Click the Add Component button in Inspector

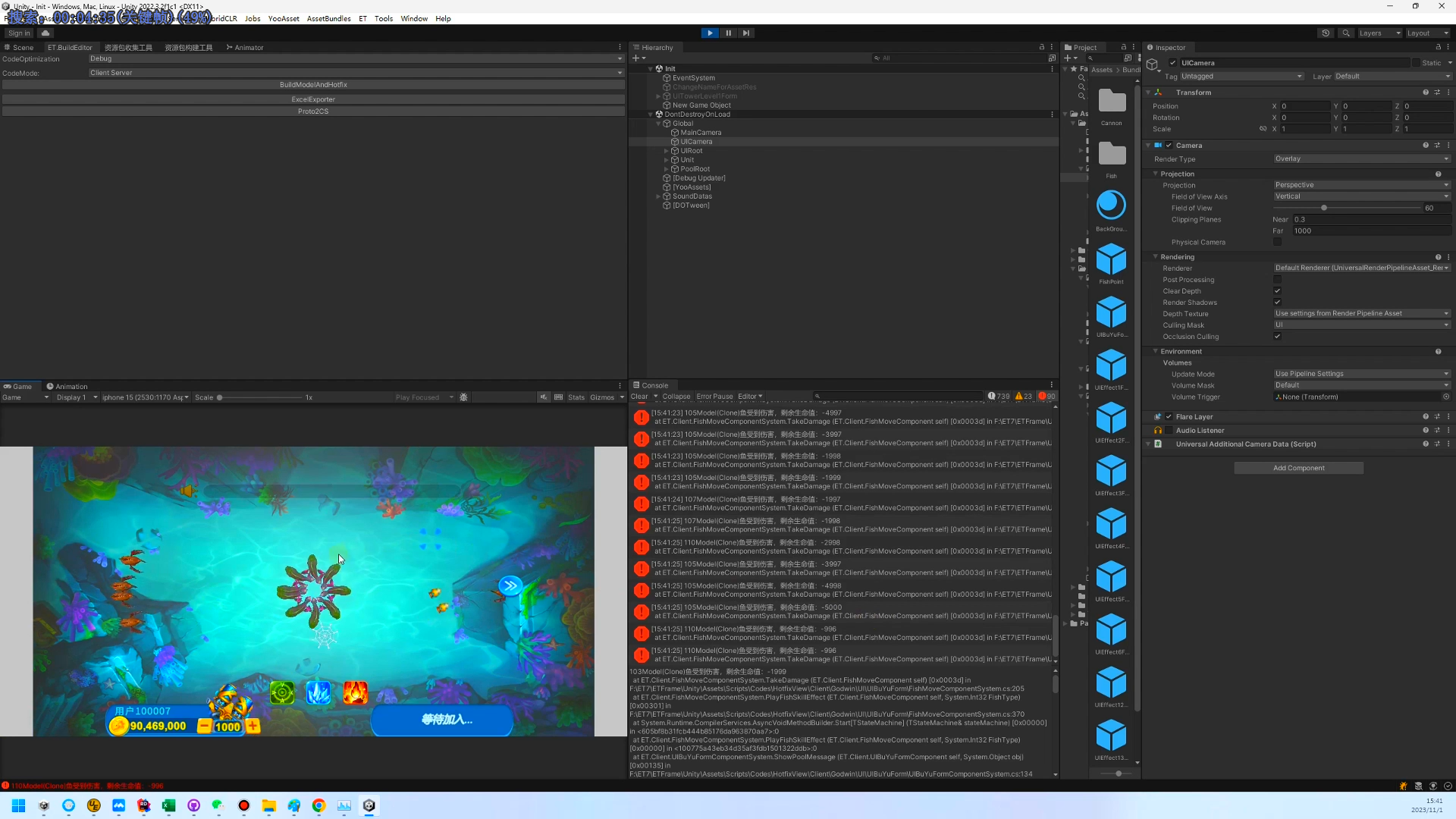point(1298,468)
